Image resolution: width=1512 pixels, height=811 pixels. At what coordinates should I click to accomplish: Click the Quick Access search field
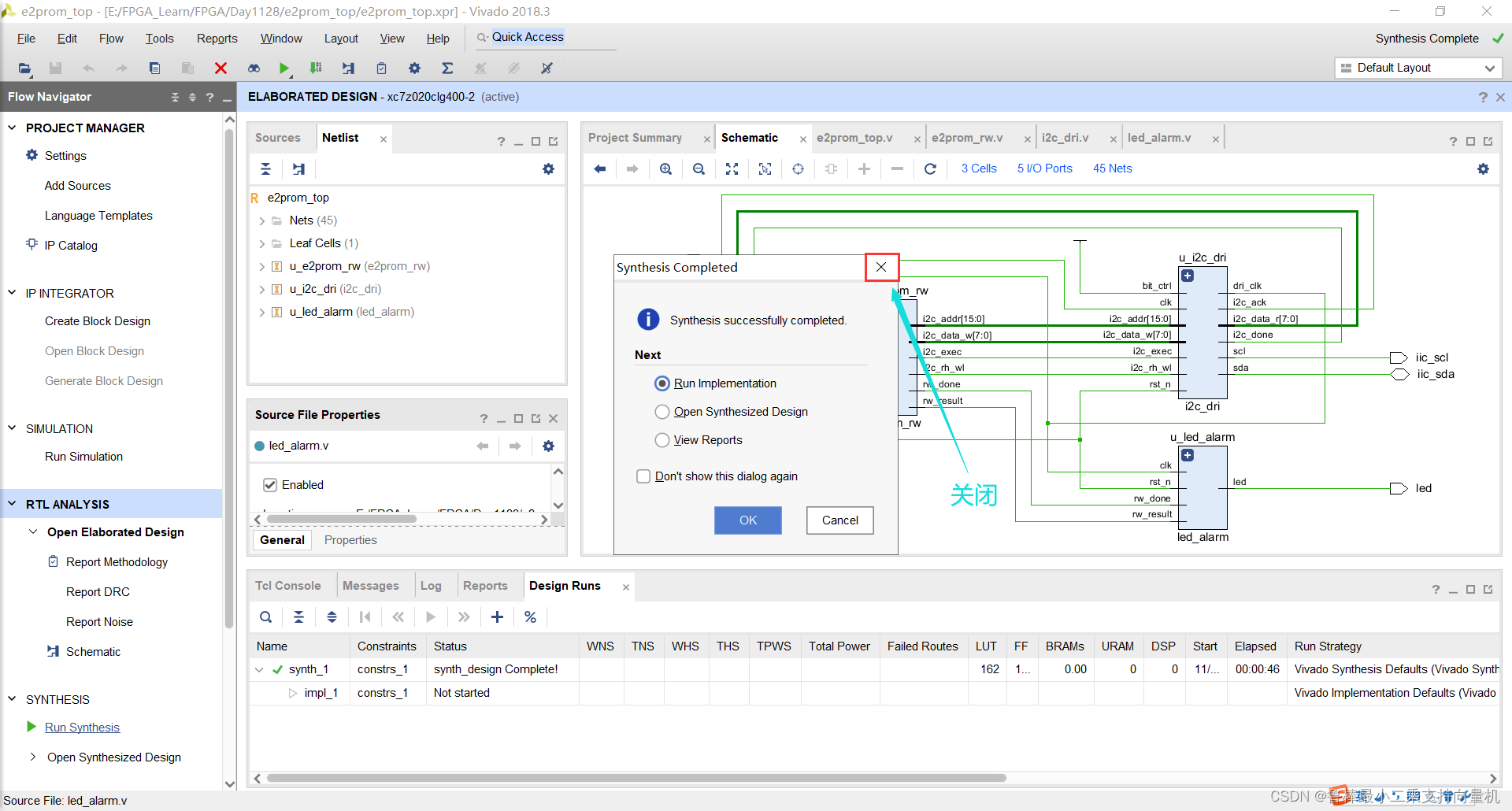tap(545, 38)
